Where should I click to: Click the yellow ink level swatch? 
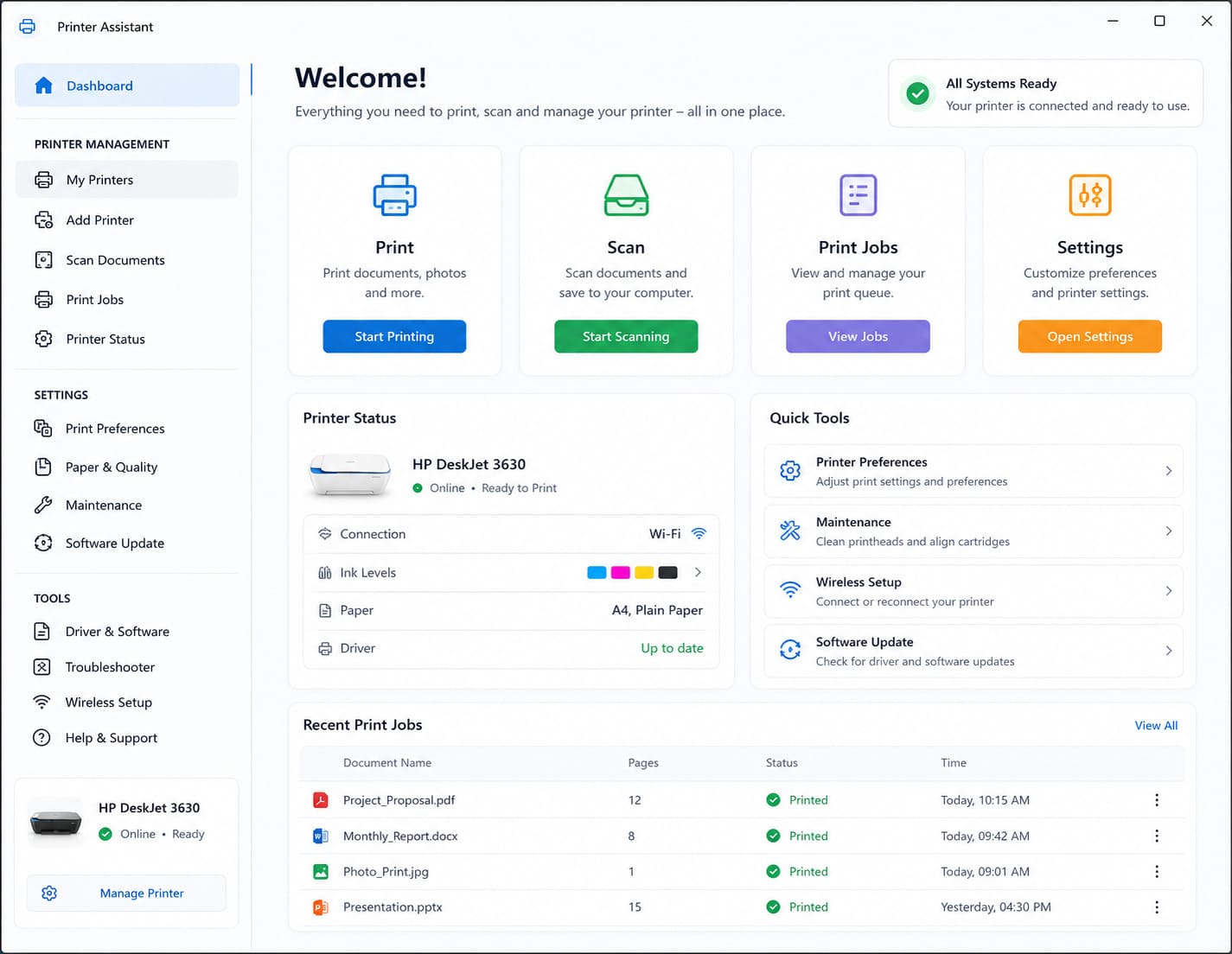click(x=644, y=572)
